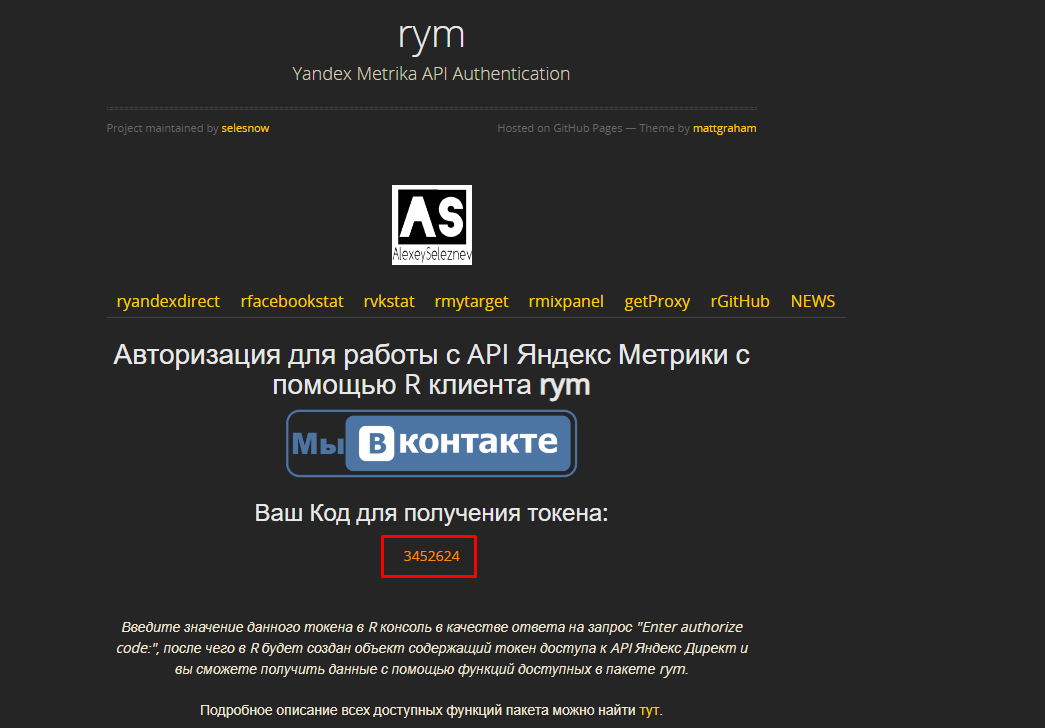Click the Yandex Metrika API Authentication subtitle
The image size is (1045, 728).
point(431,73)
